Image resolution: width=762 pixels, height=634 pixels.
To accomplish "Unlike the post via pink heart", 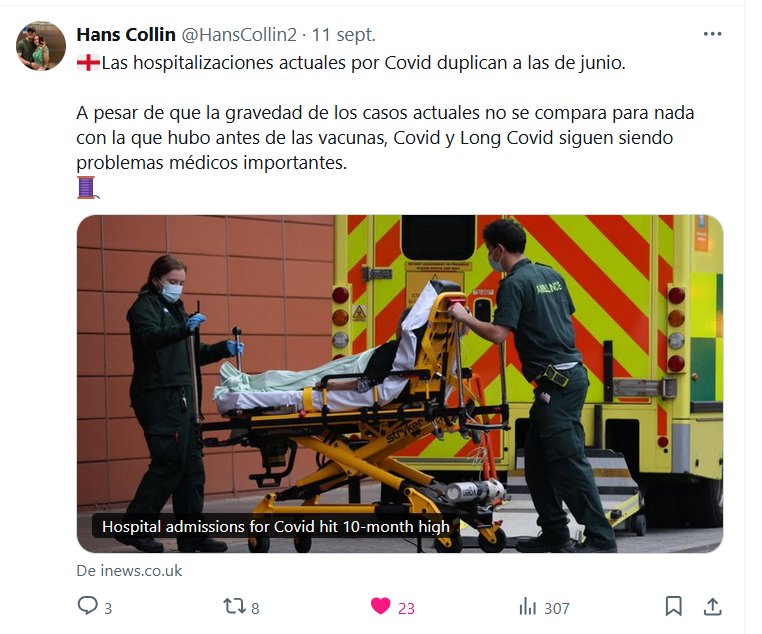I will tap(381, 606).
